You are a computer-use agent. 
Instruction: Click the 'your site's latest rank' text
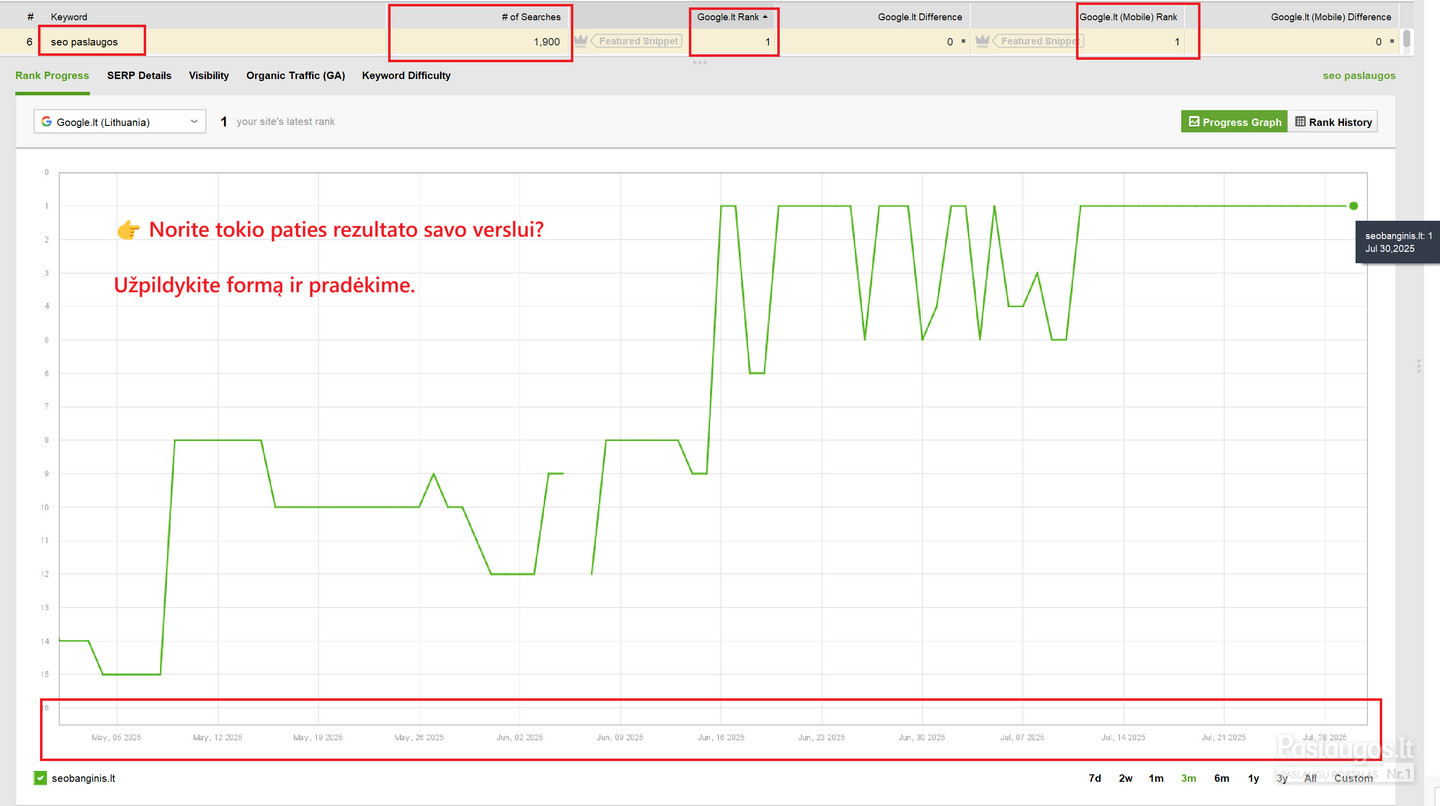(286, 122)
